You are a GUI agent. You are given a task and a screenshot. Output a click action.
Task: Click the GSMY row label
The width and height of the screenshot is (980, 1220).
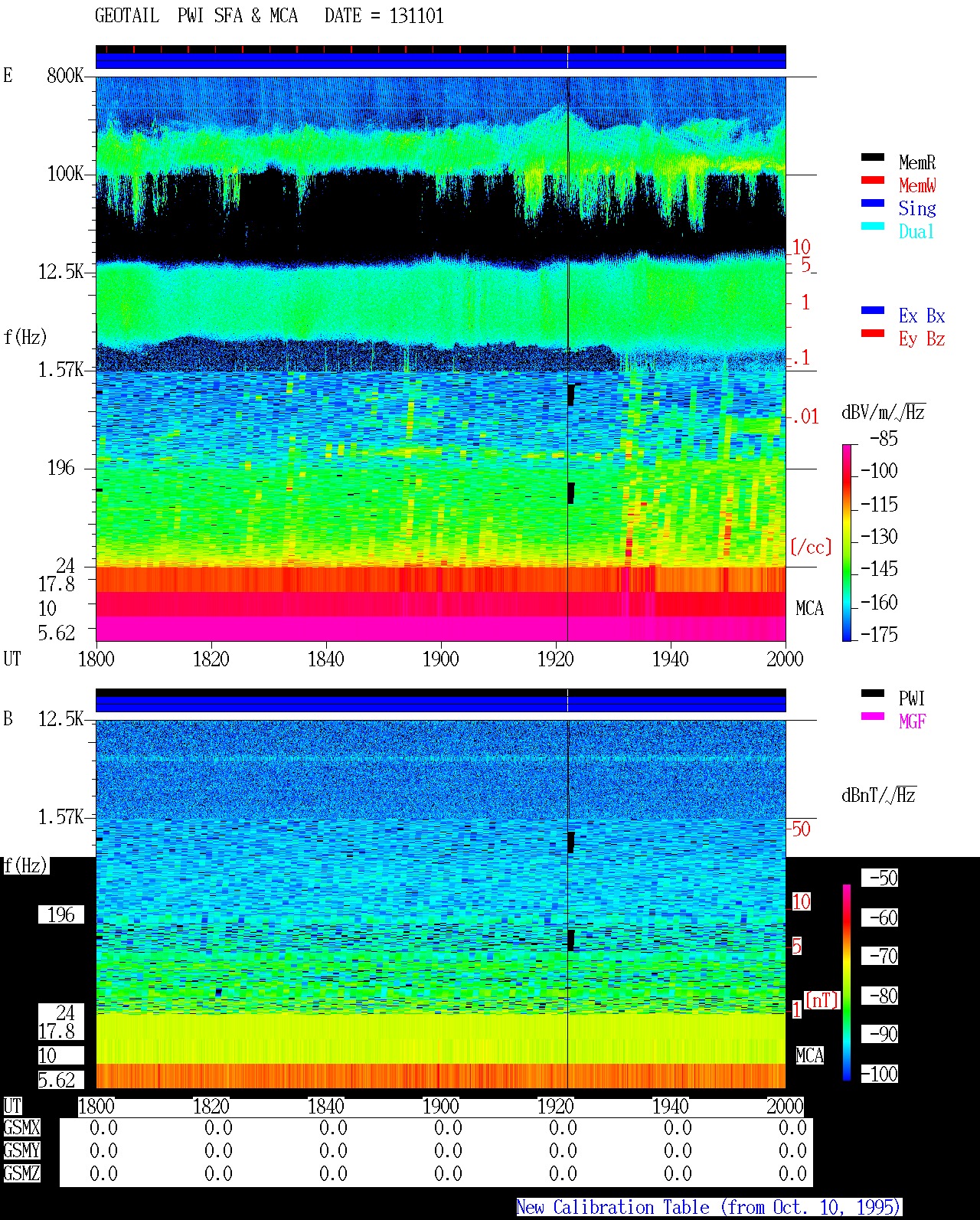click(21, 1151)
